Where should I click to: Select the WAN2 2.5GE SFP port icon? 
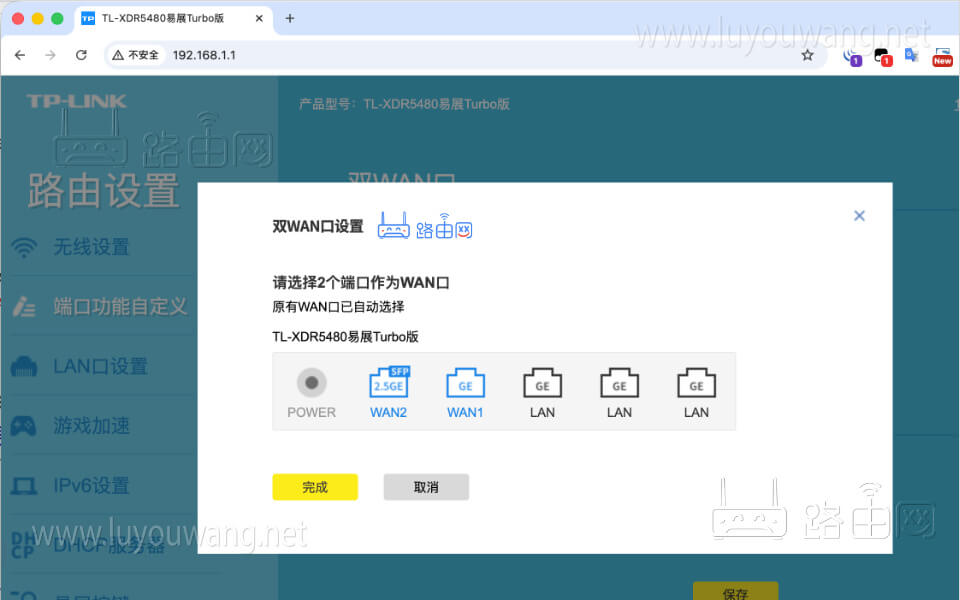click(389, 383)
